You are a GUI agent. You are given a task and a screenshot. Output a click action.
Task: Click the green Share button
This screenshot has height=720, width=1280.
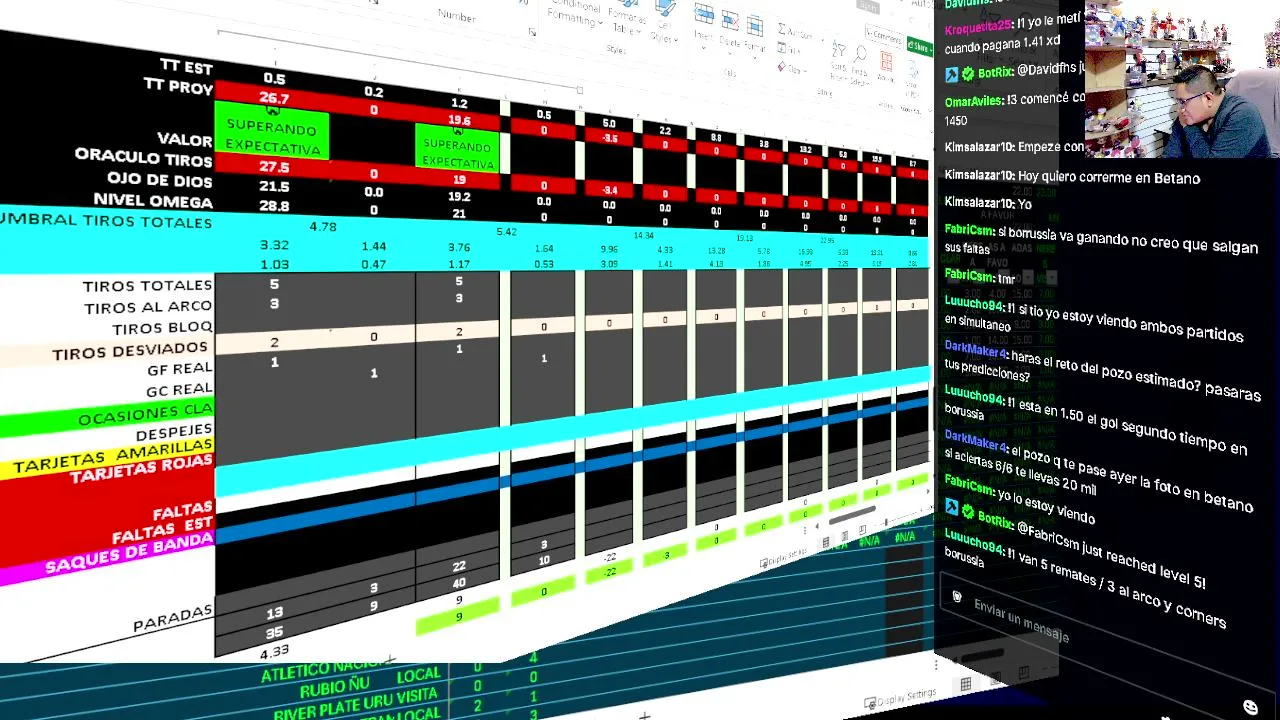(919, 45)
